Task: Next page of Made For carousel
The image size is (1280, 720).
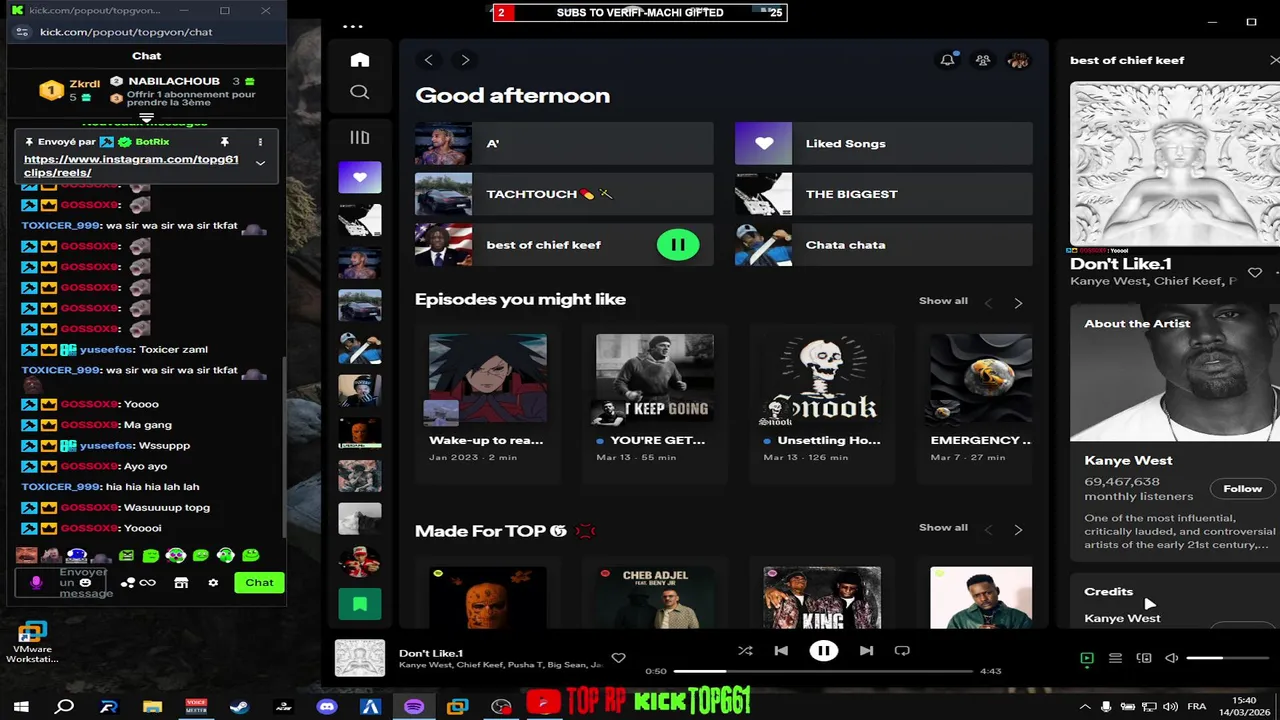Action: click(x=1018, y=530)
